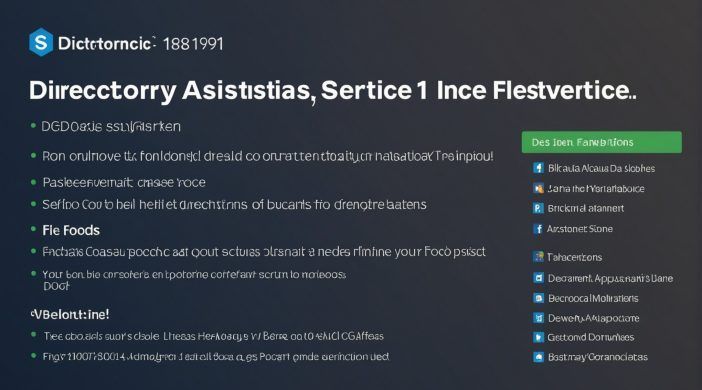The image size is (702, 390).
Task: Click the icon beside Decarrent Appasanaris Bane
Action: coord(538,278)
